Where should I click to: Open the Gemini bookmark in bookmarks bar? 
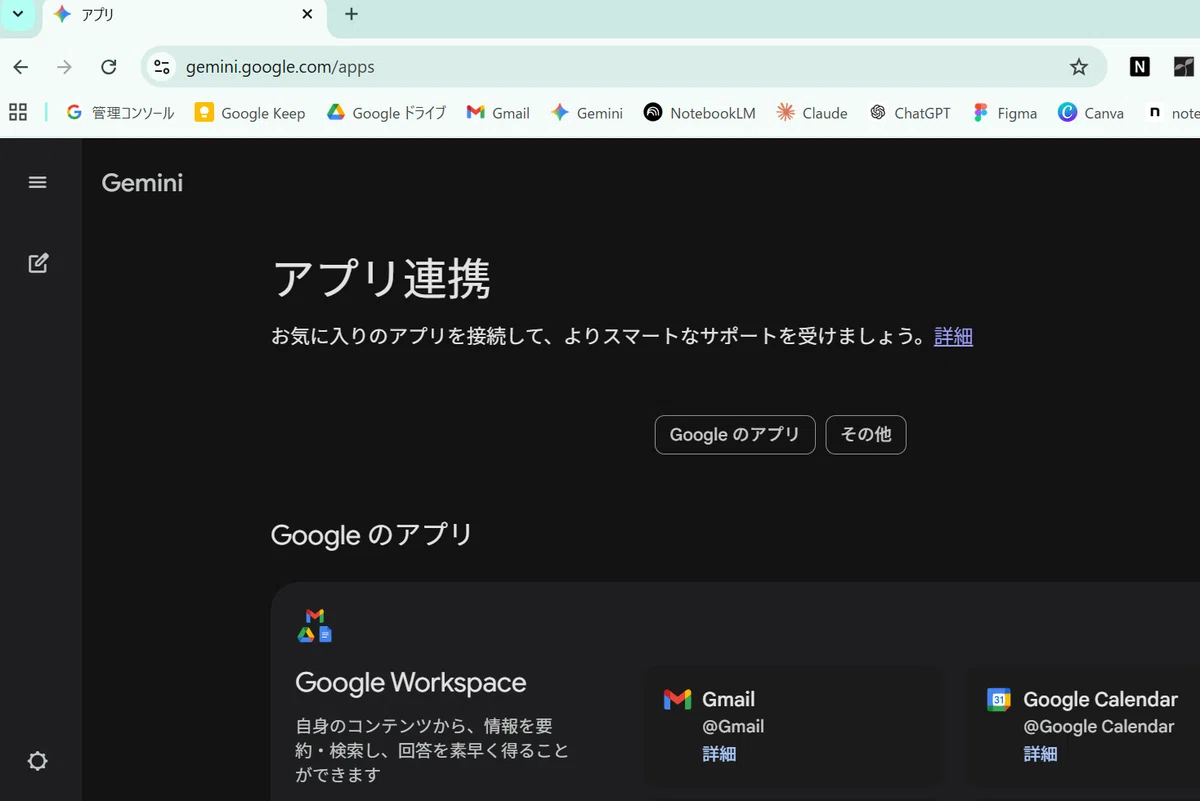tap(587, 113)
